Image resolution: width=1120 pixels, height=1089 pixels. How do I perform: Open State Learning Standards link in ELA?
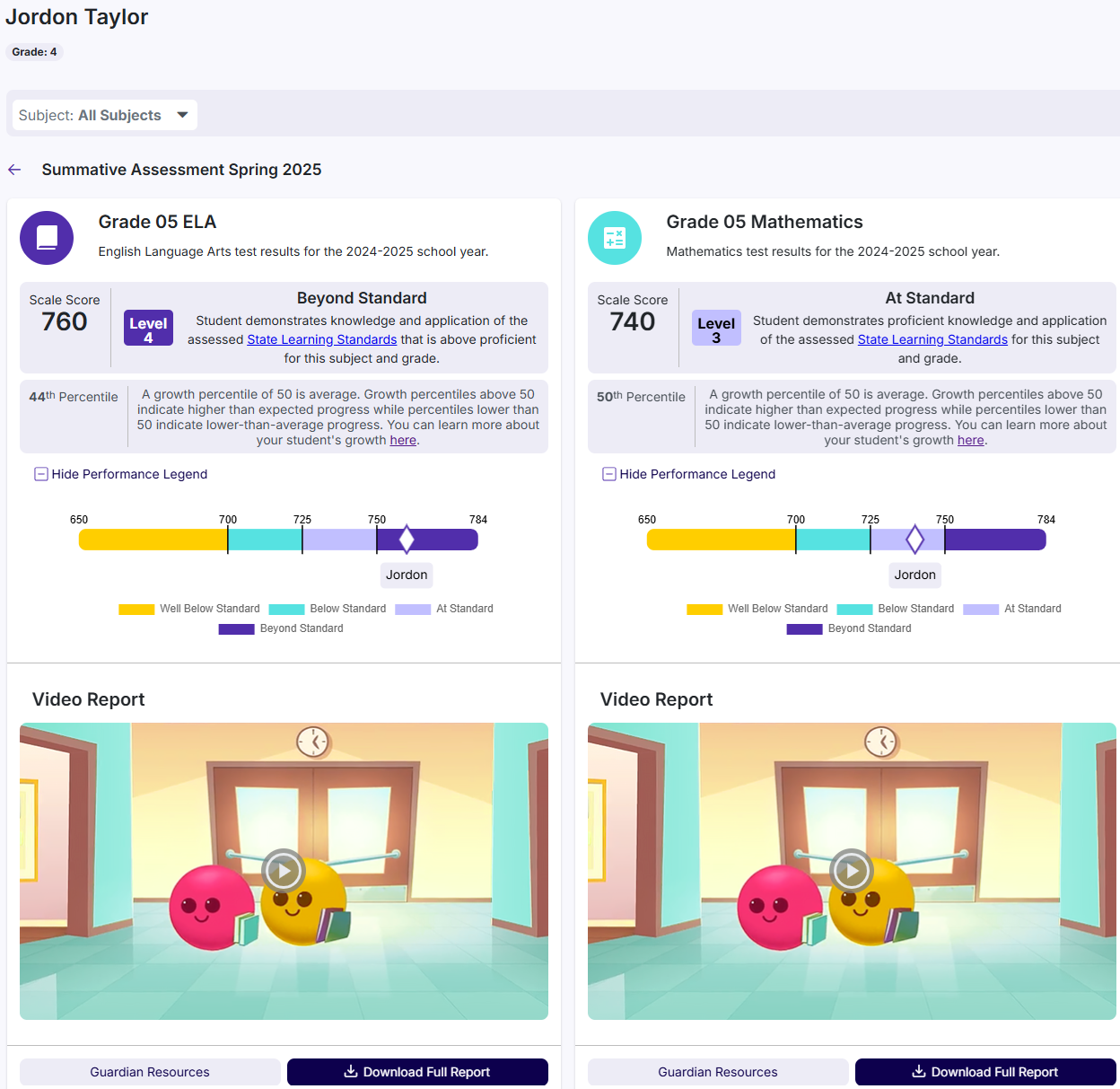coord(322,339)
